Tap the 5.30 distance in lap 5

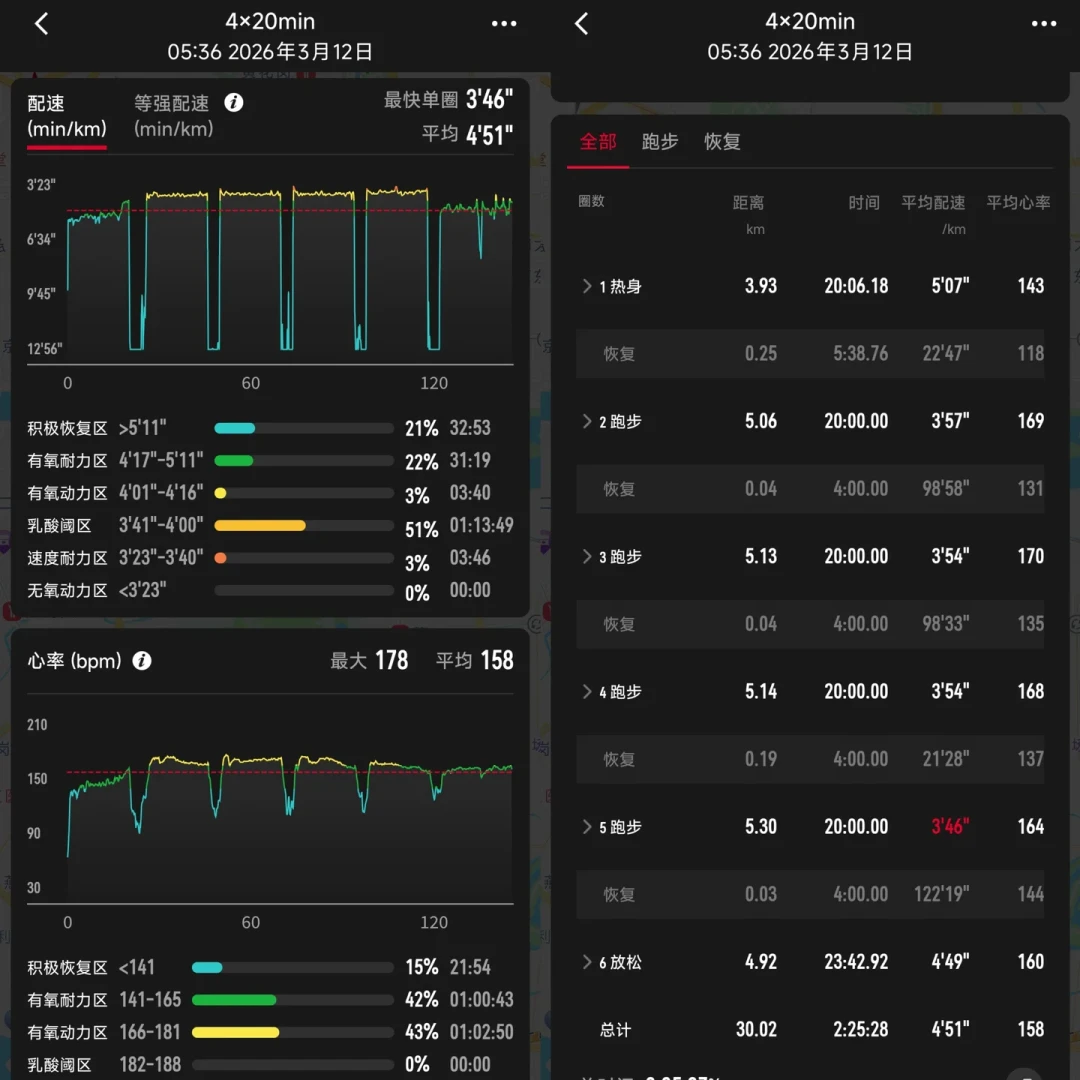coord(760,826)
